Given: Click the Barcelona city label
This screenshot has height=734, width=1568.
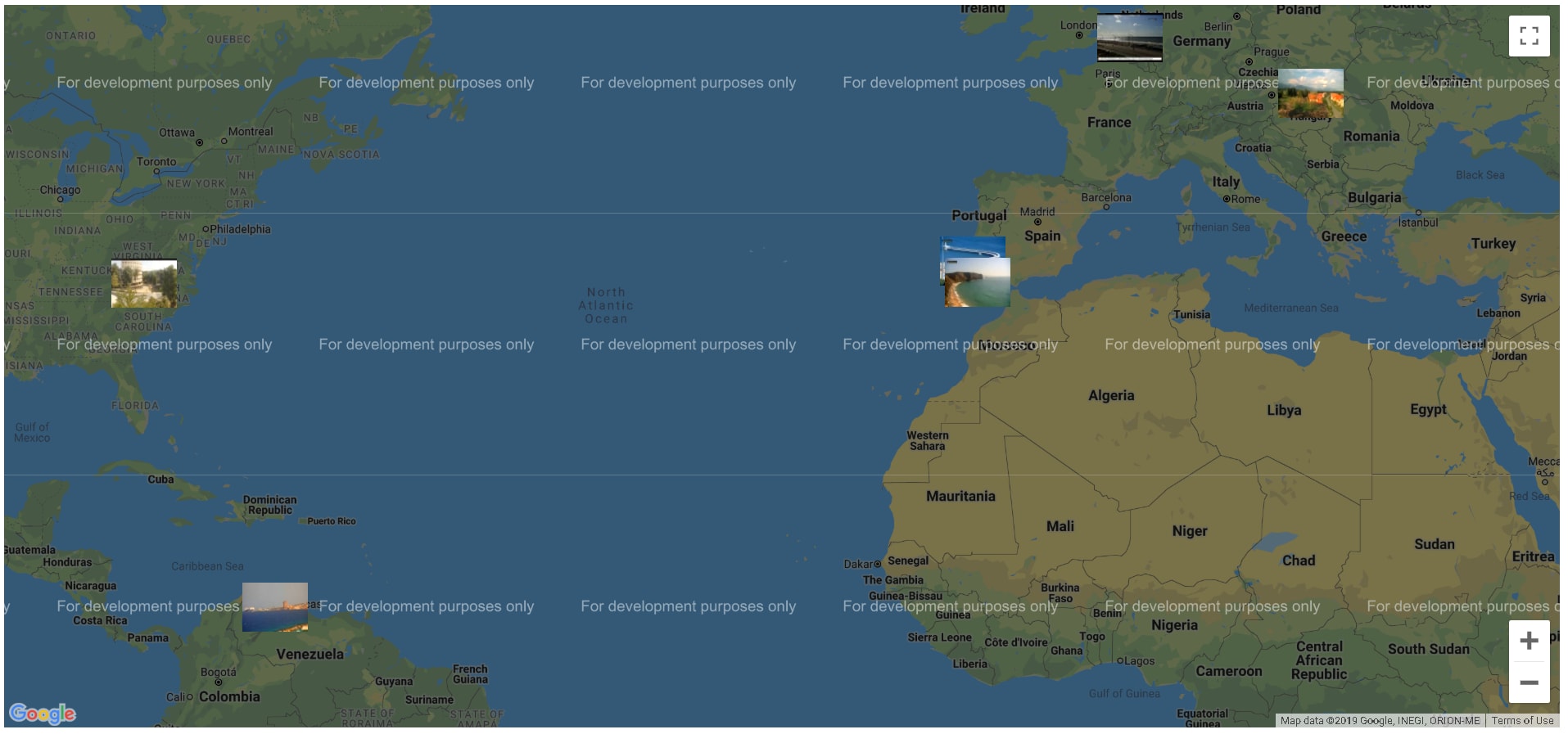Looking at the screenshot, I should point(1106,198).
